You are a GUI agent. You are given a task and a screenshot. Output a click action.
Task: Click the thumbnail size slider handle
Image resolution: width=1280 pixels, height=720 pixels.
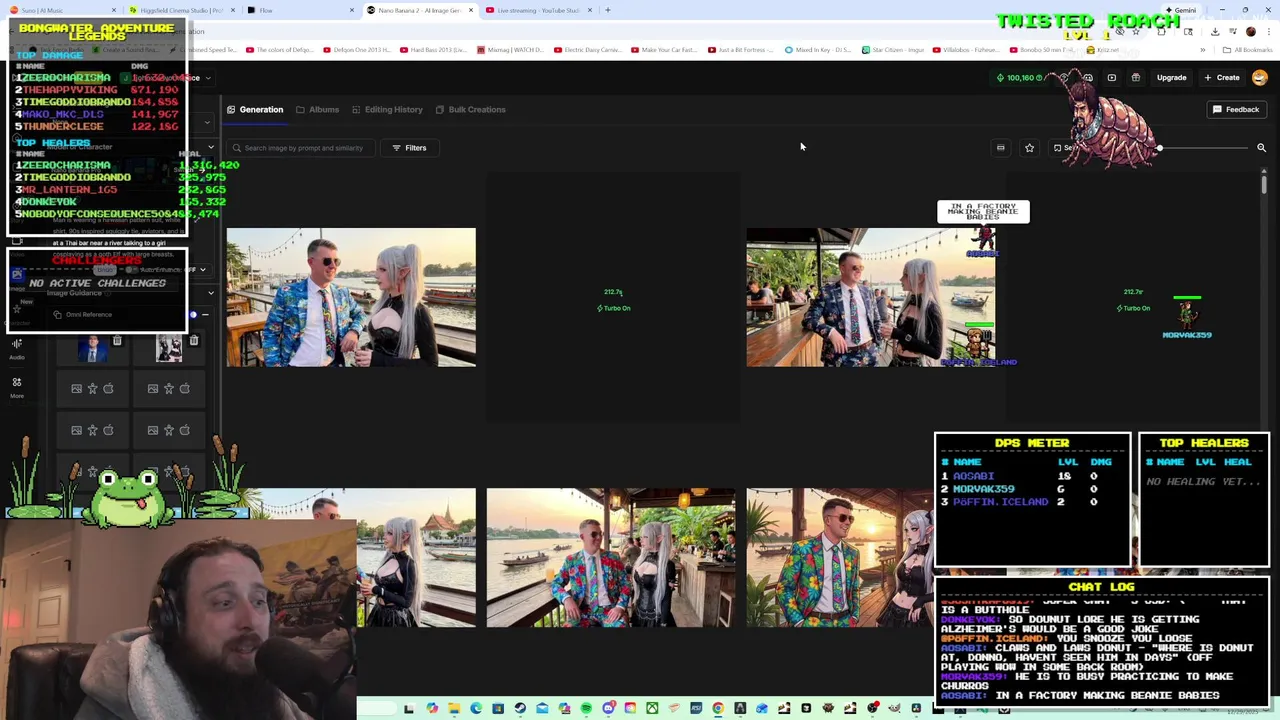[1159, 148]
